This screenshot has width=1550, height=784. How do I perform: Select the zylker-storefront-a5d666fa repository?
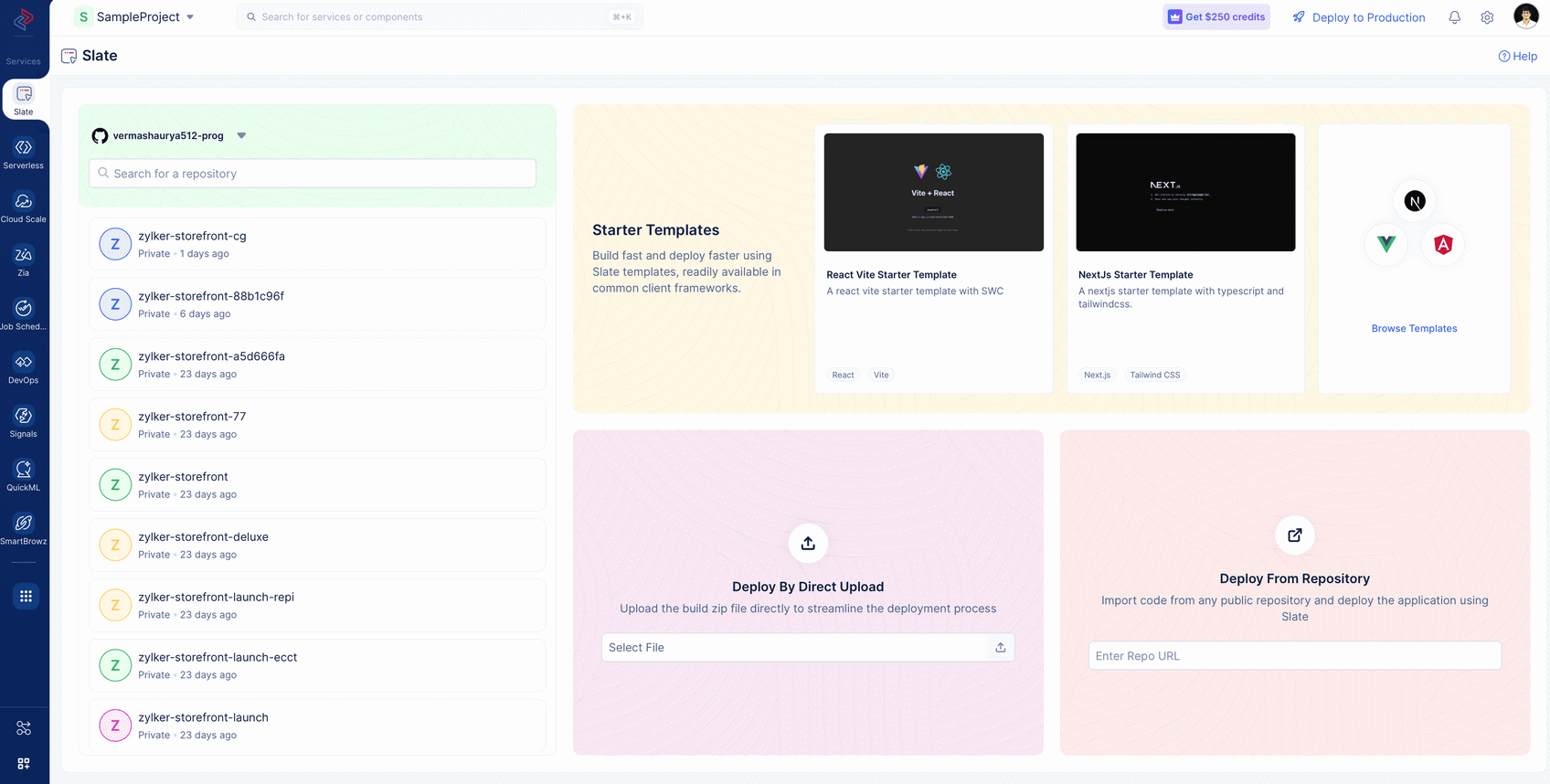pos(317,365)
